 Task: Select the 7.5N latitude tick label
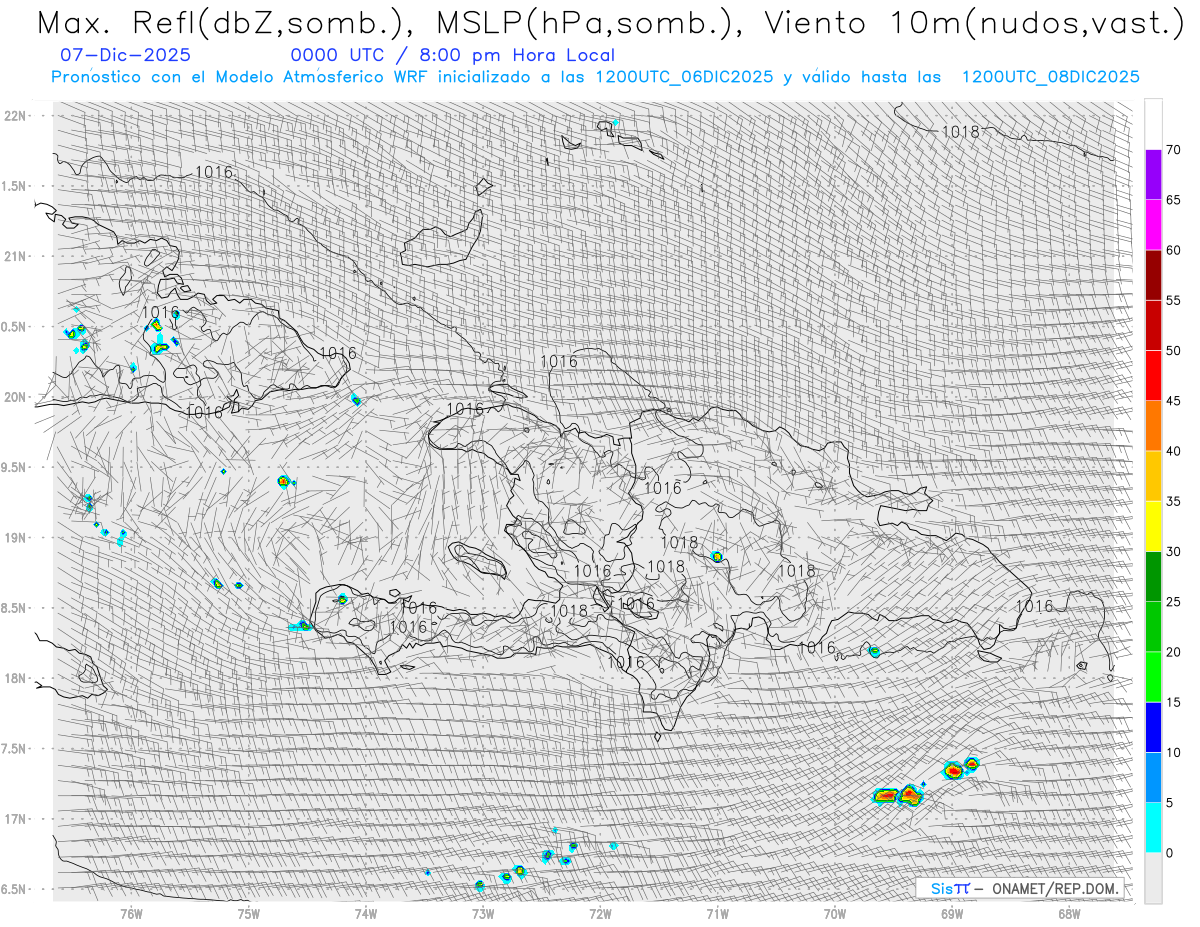point(15,749)
